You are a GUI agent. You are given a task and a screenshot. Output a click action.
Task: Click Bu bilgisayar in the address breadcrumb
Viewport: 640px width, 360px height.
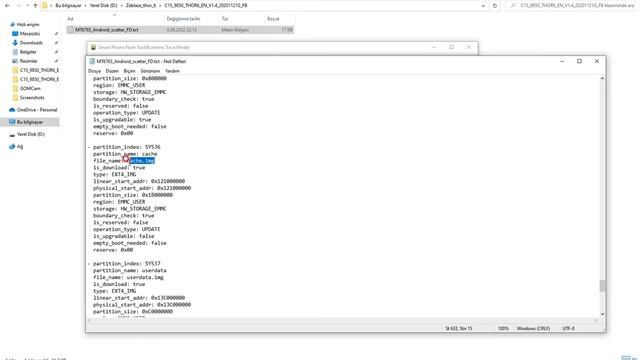click(x=68, y=6)
